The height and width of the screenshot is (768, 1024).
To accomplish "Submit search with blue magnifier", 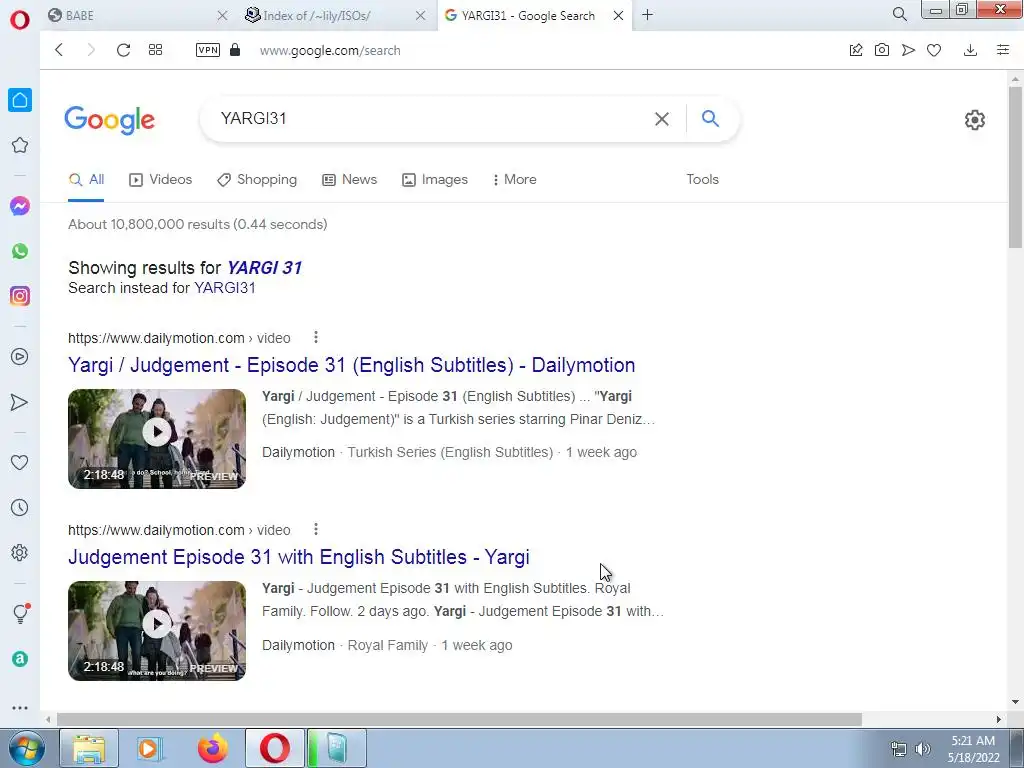I will 710,118.
